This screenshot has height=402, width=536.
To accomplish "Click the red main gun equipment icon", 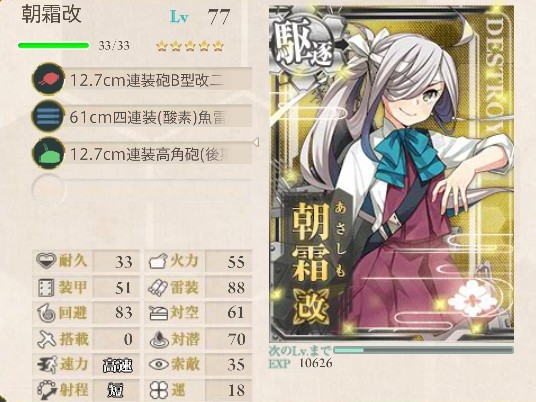I will 48,79.
